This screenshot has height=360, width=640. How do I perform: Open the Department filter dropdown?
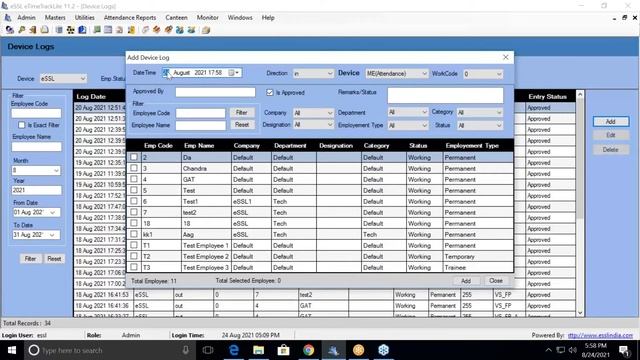click(x=407, y=112)
